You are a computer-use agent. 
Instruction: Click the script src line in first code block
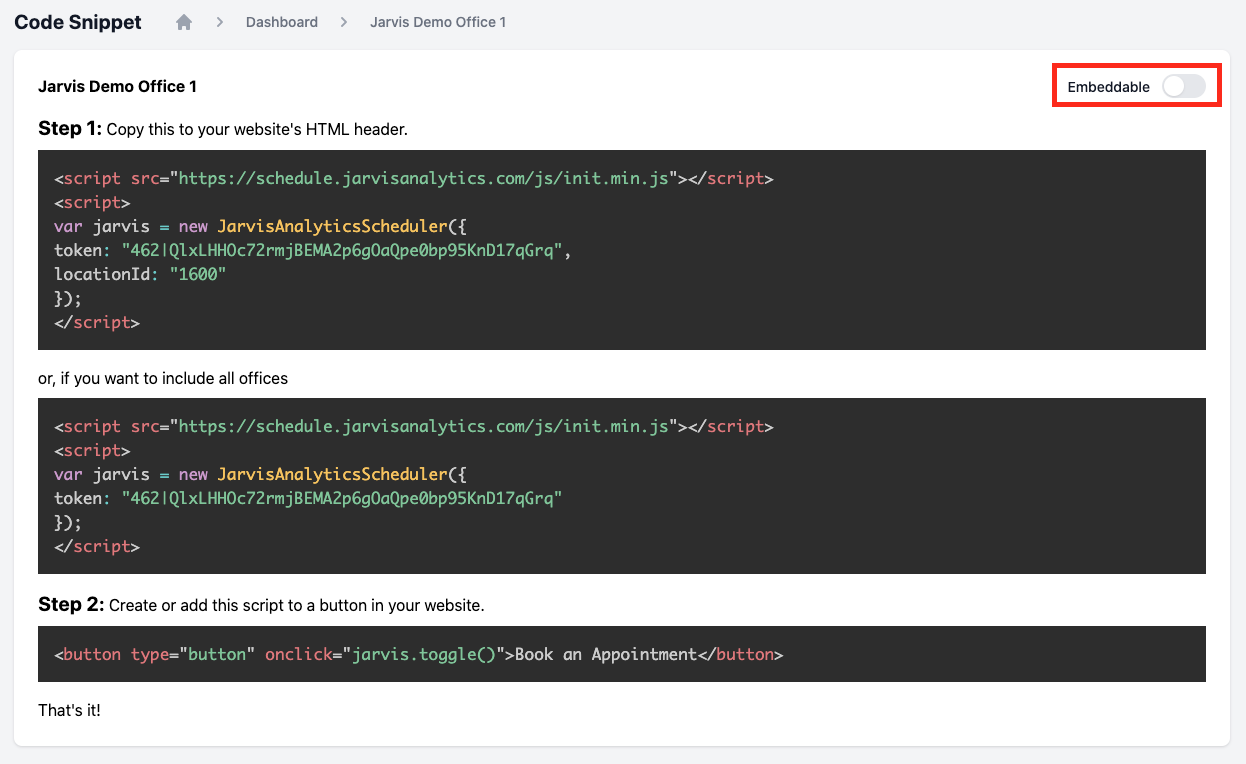(x=414, y=179)
